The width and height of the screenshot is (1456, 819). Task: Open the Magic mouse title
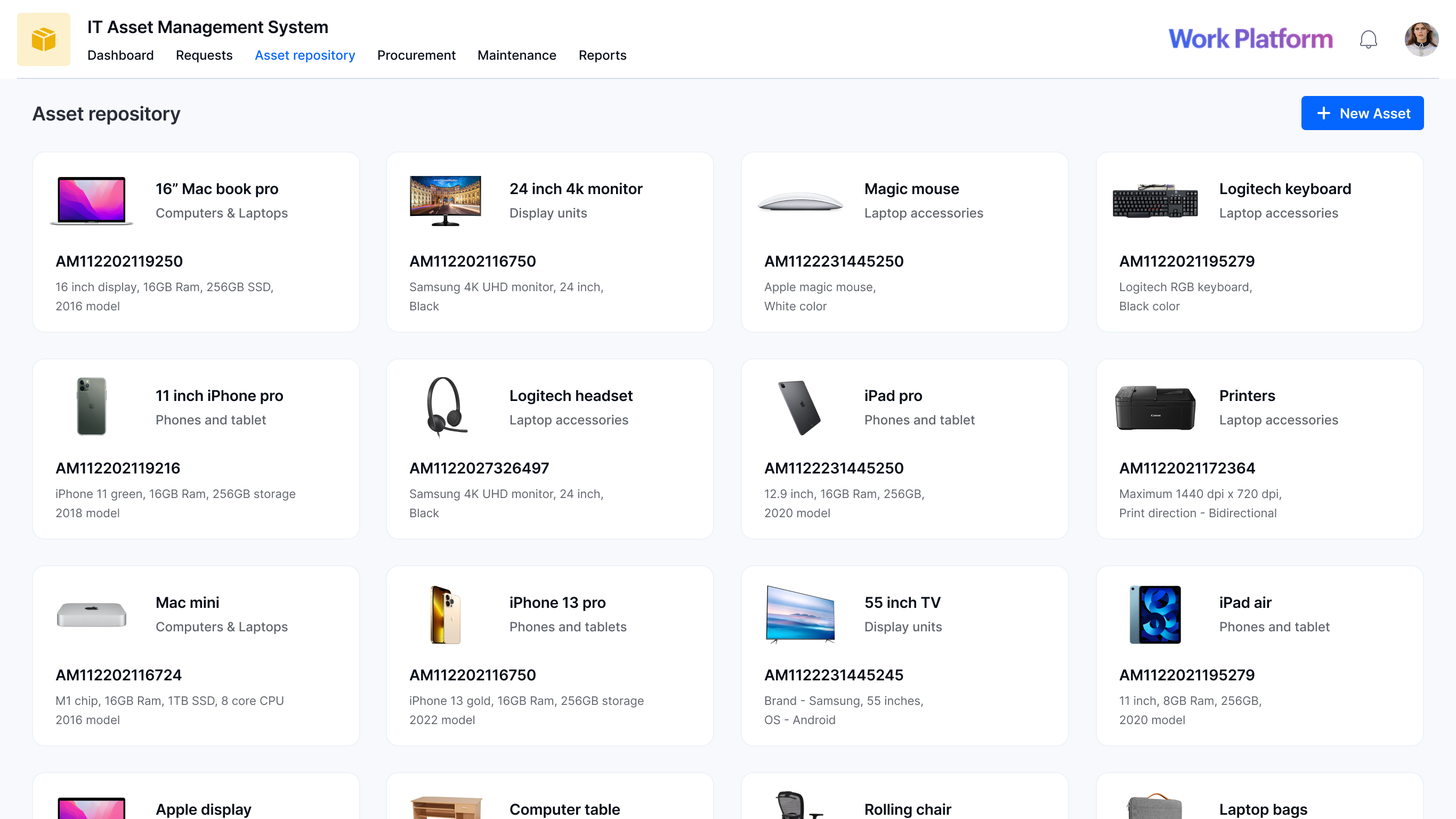point(911,189)
